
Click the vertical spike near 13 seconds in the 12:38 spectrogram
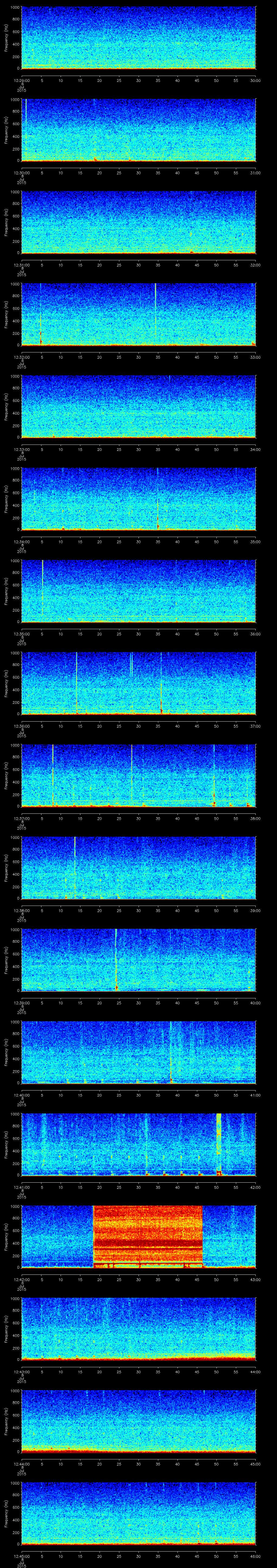[x=74, y=866]
